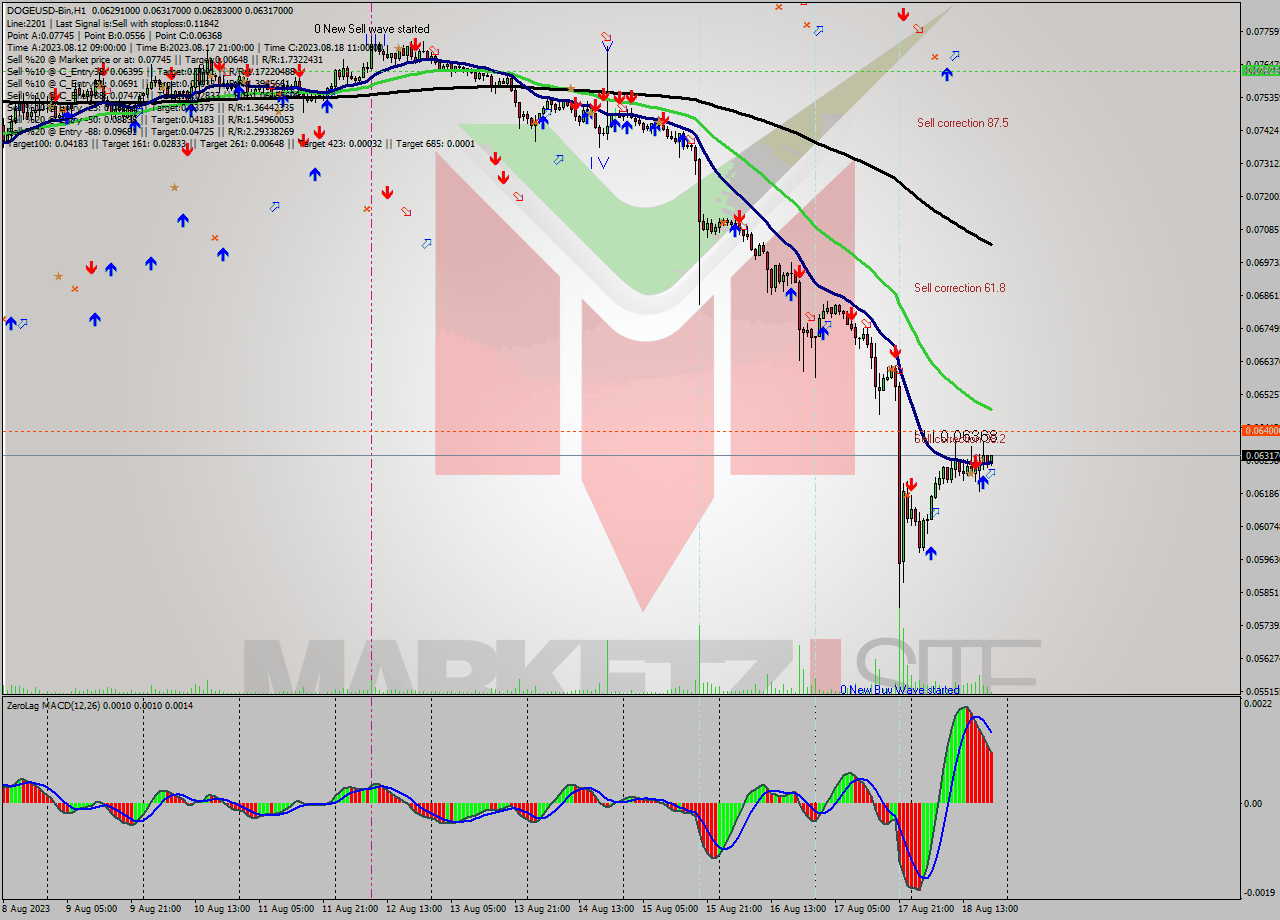Click the 'I V' wave label on chart
The width and height of the screenshot is (1280, 920).
(599, 162)
